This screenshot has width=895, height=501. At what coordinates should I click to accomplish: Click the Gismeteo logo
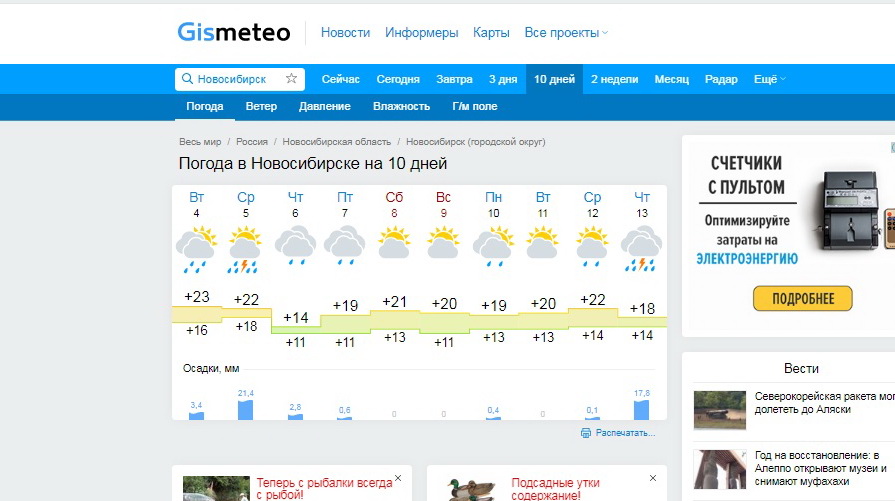(x=234, y=33)
